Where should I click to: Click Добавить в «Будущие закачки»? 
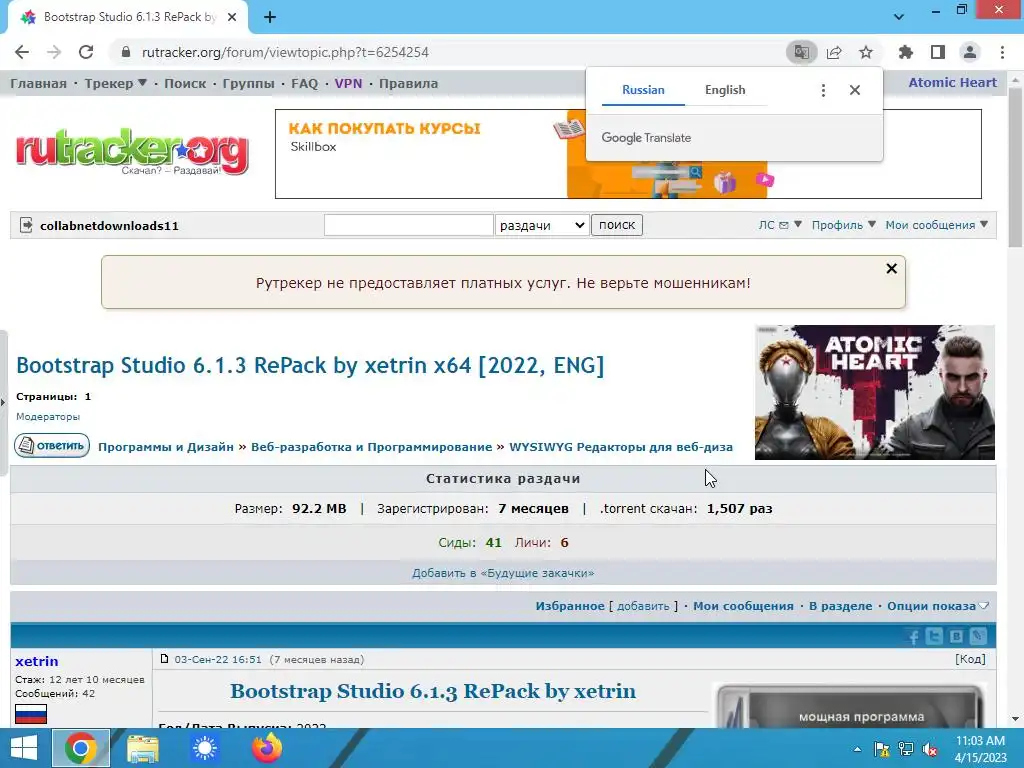coord(503,573)
